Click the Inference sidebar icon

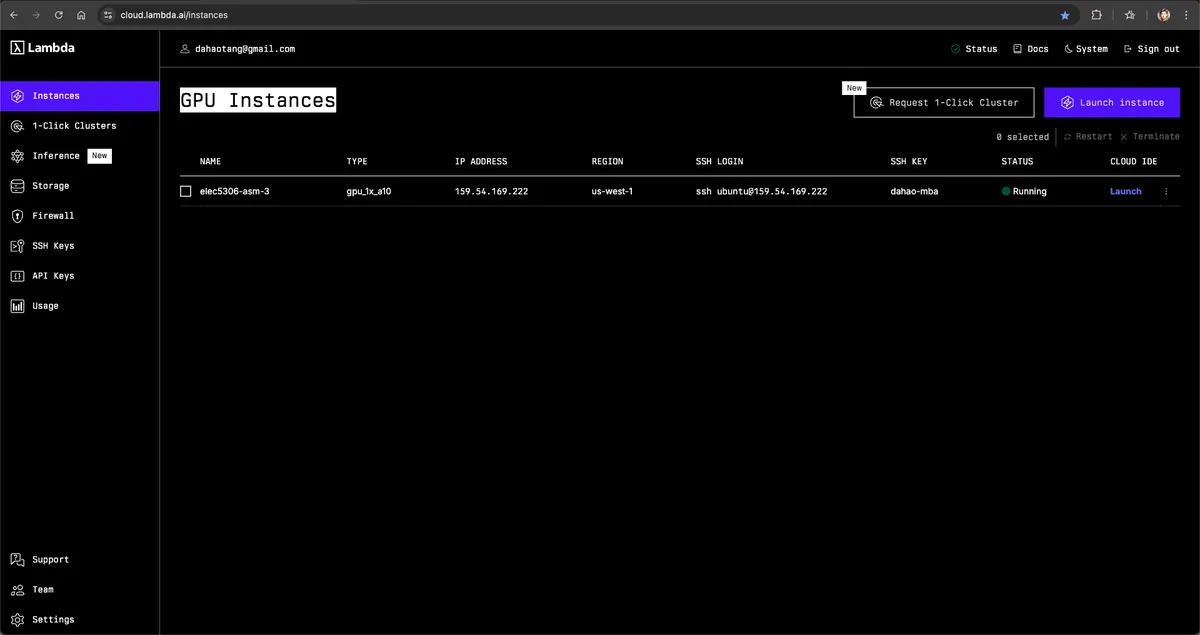18,156
